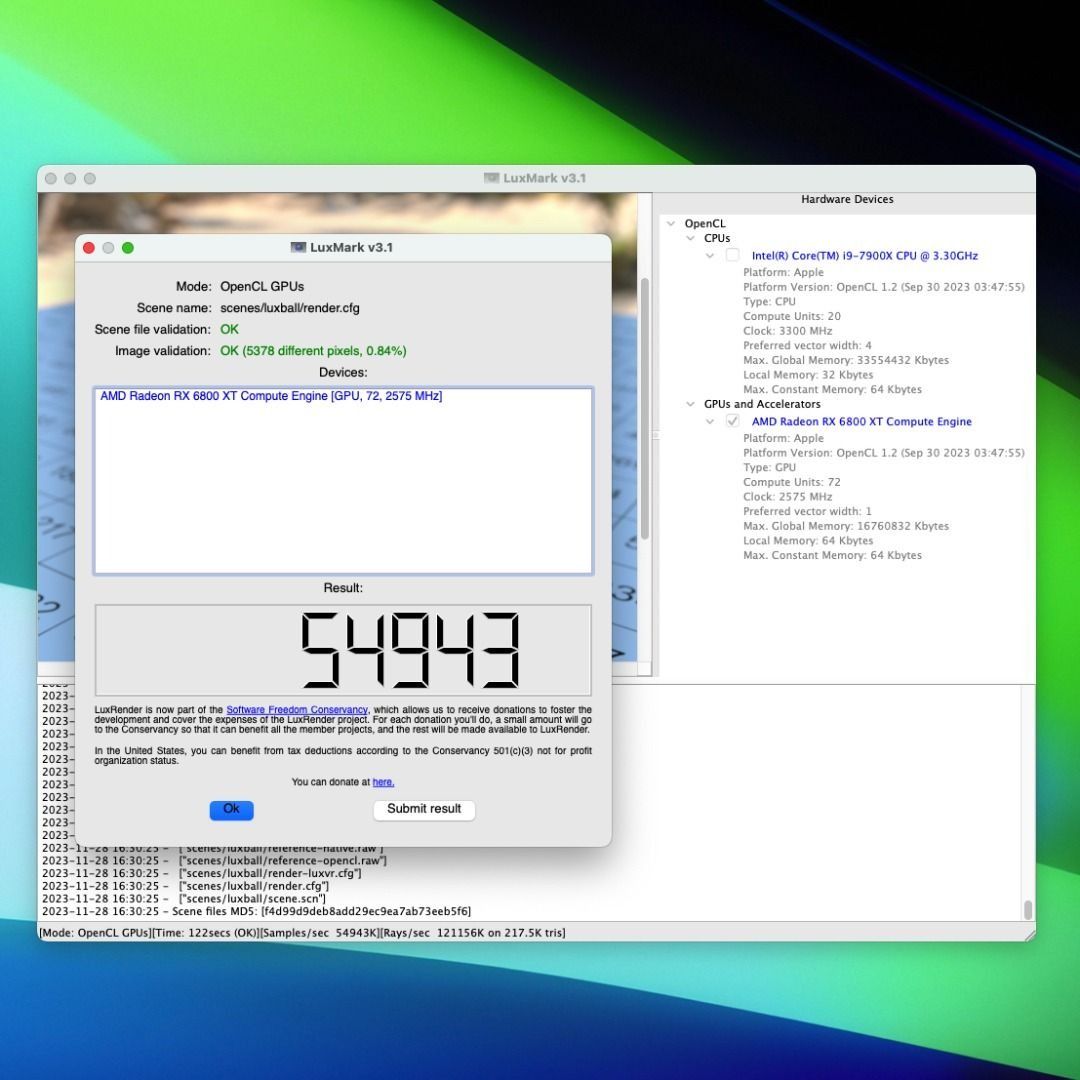Click the 54943 result display

point(343,650)
